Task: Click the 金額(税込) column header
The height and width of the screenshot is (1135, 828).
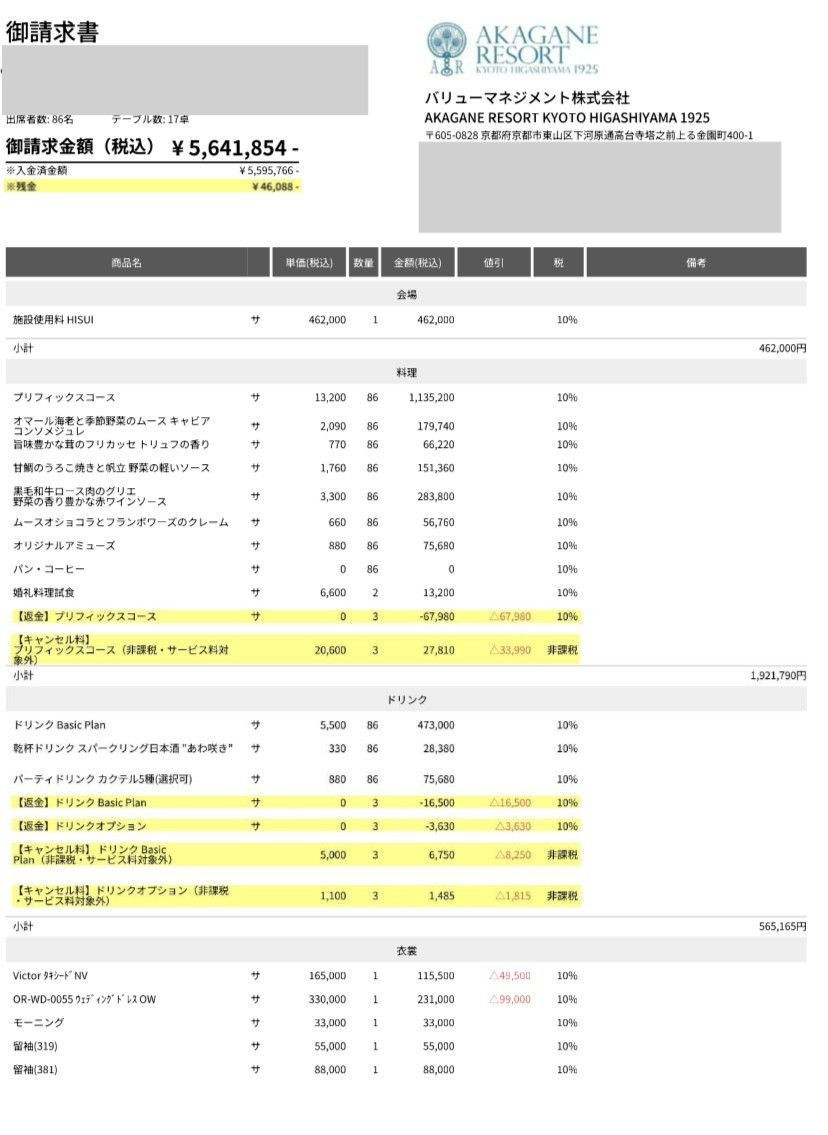Action: 418,263
